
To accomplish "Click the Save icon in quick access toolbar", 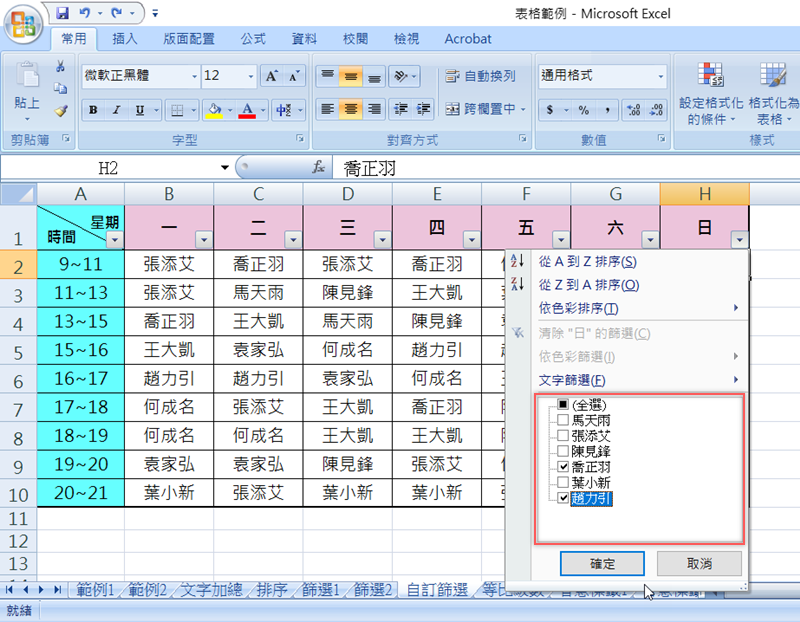I will pyautogui.click(x=62, y=14).
